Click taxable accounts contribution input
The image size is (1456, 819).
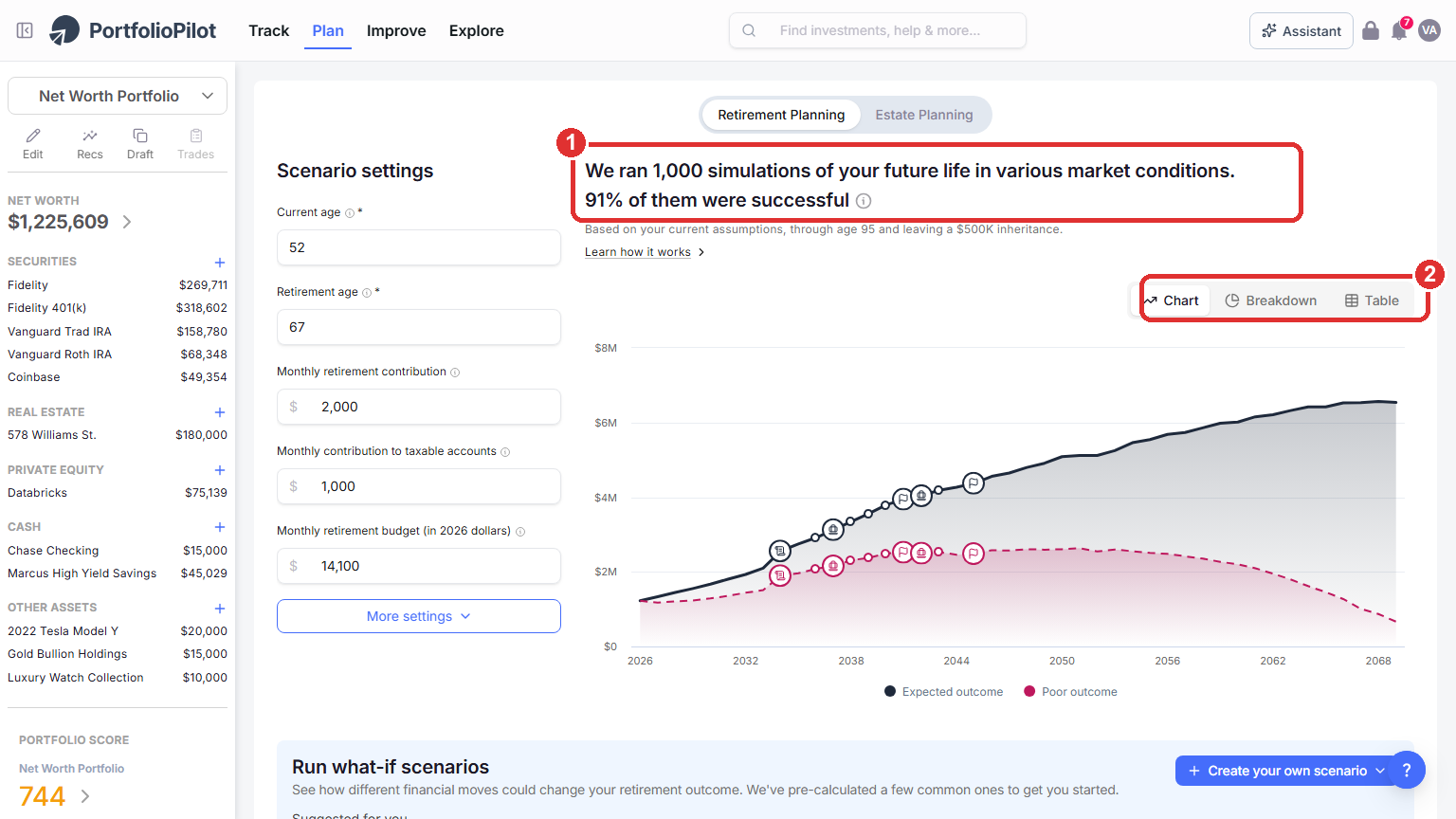tap(419, 486)
